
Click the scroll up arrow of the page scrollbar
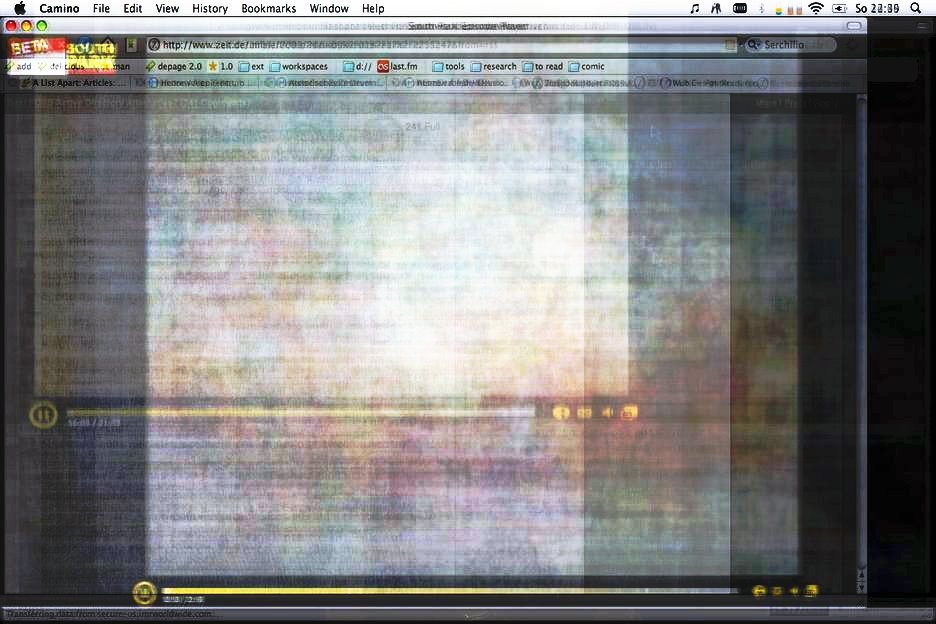click(861, 574)
